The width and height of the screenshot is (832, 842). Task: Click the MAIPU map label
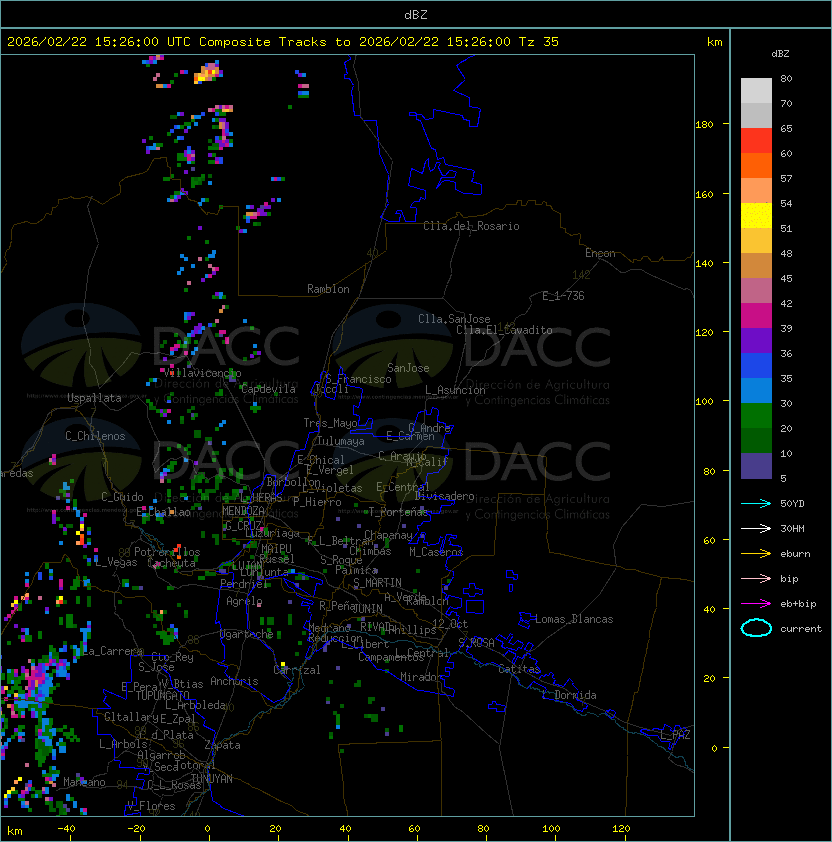pyautogui.click(x=276, y=549)
